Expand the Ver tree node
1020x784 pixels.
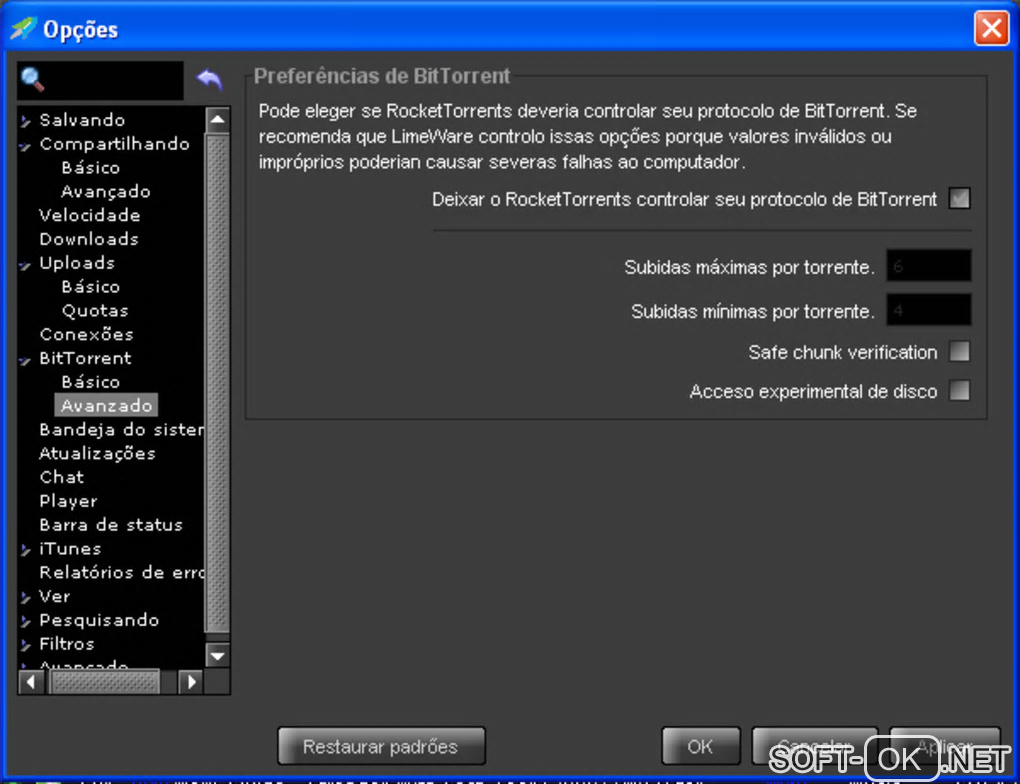point(25,597)
